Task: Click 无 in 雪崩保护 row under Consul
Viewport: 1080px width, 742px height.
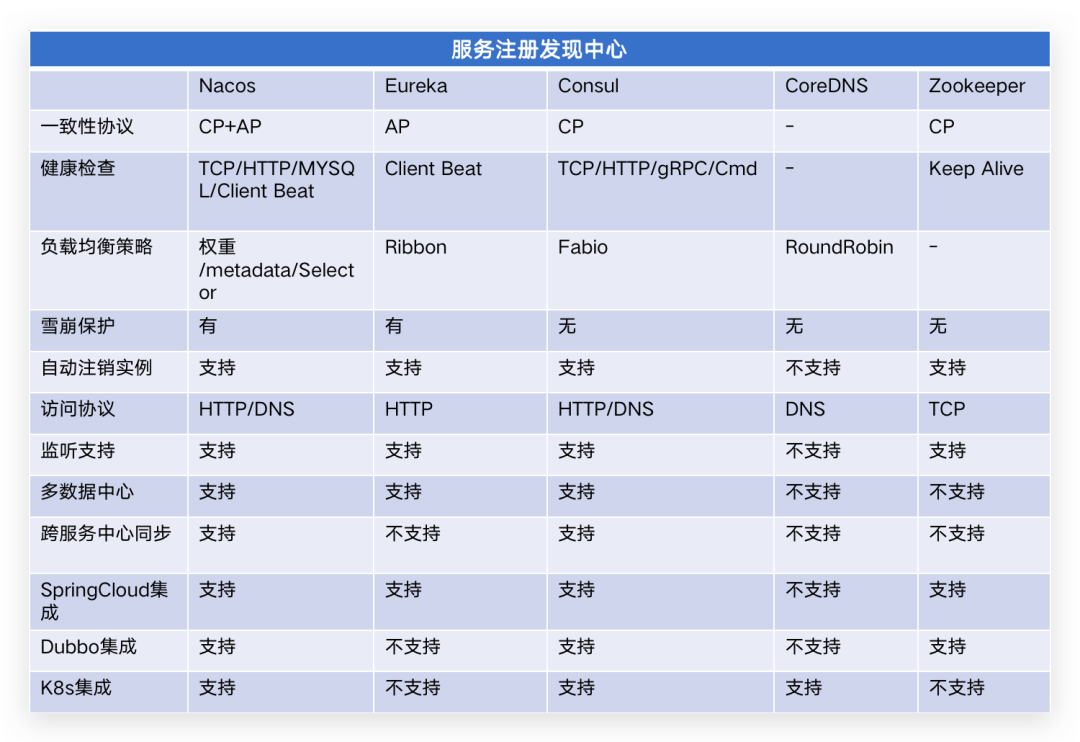Action: pos(567,326)
